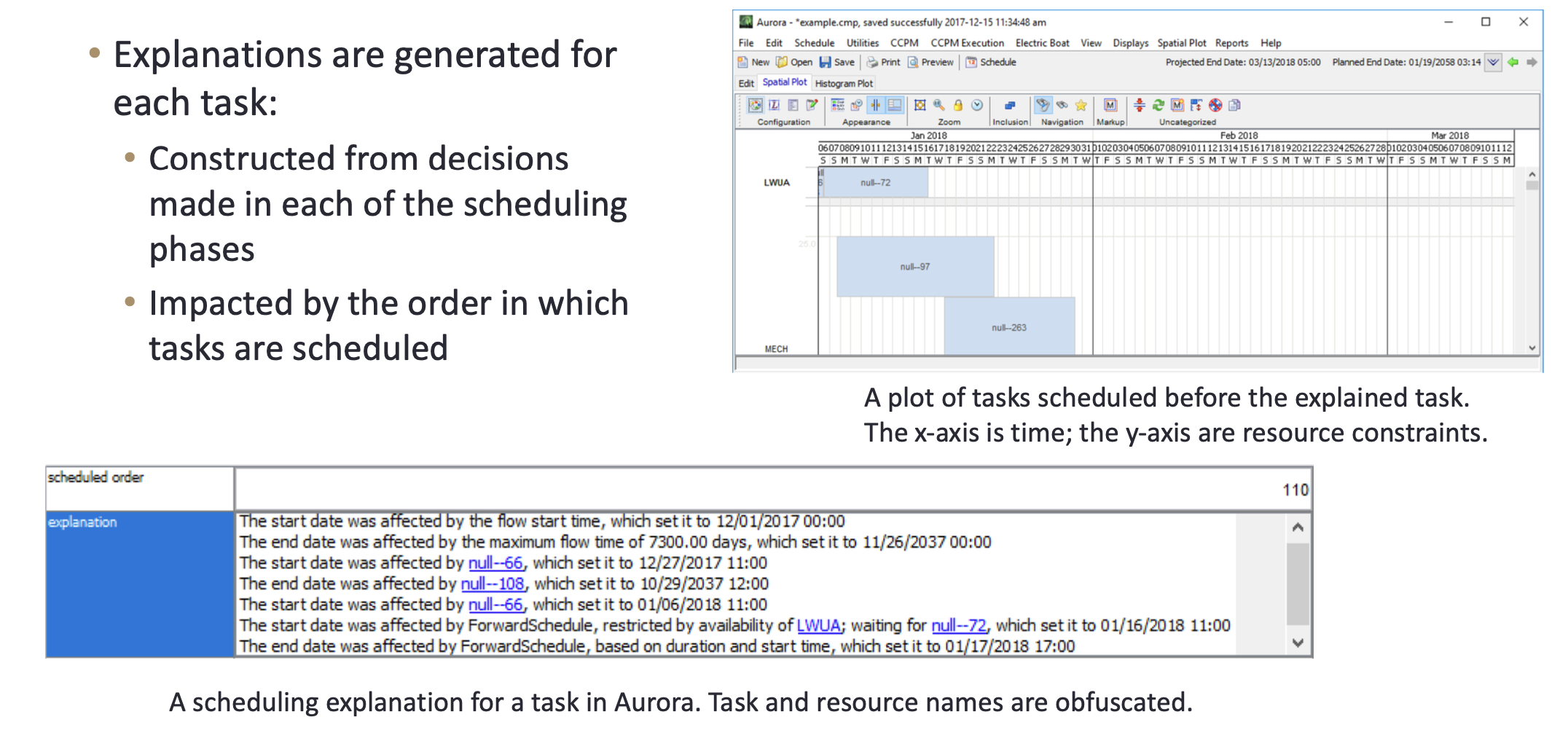Toggle the highlighted vertical lines Appearance button

pos(876,106)
